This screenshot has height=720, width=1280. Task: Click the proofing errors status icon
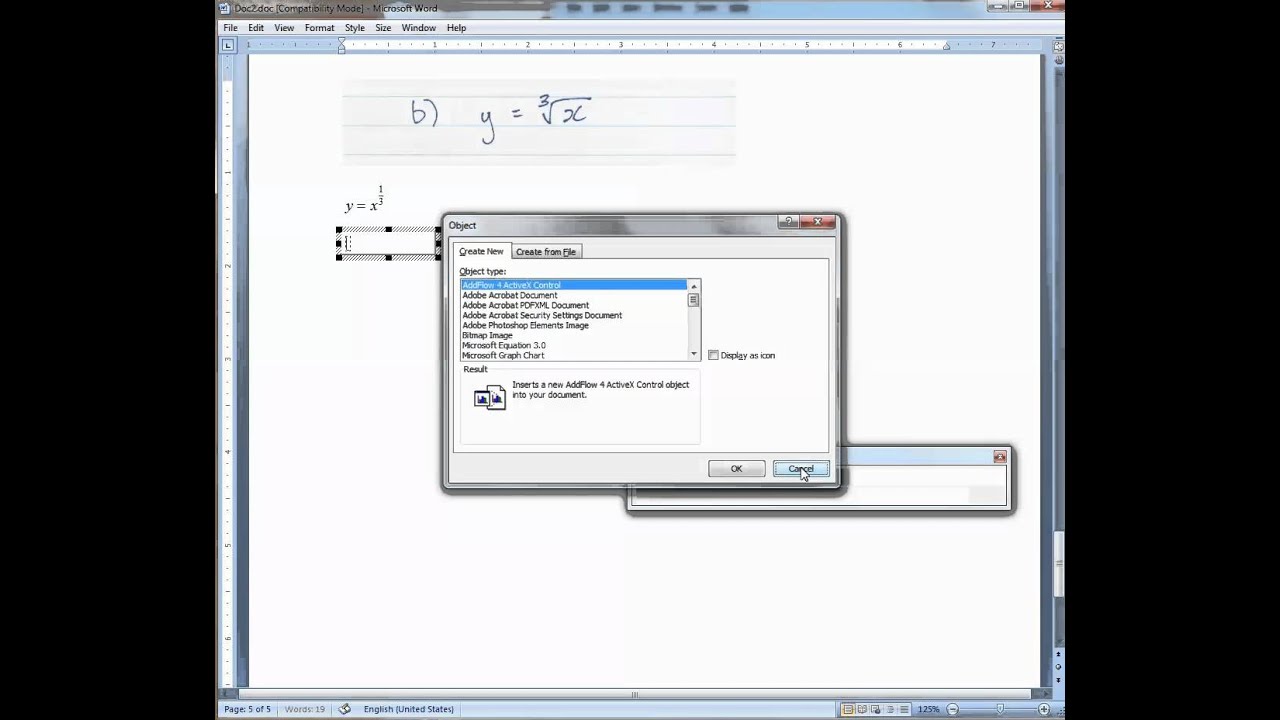pyautogui.click(x=345, y=709)
